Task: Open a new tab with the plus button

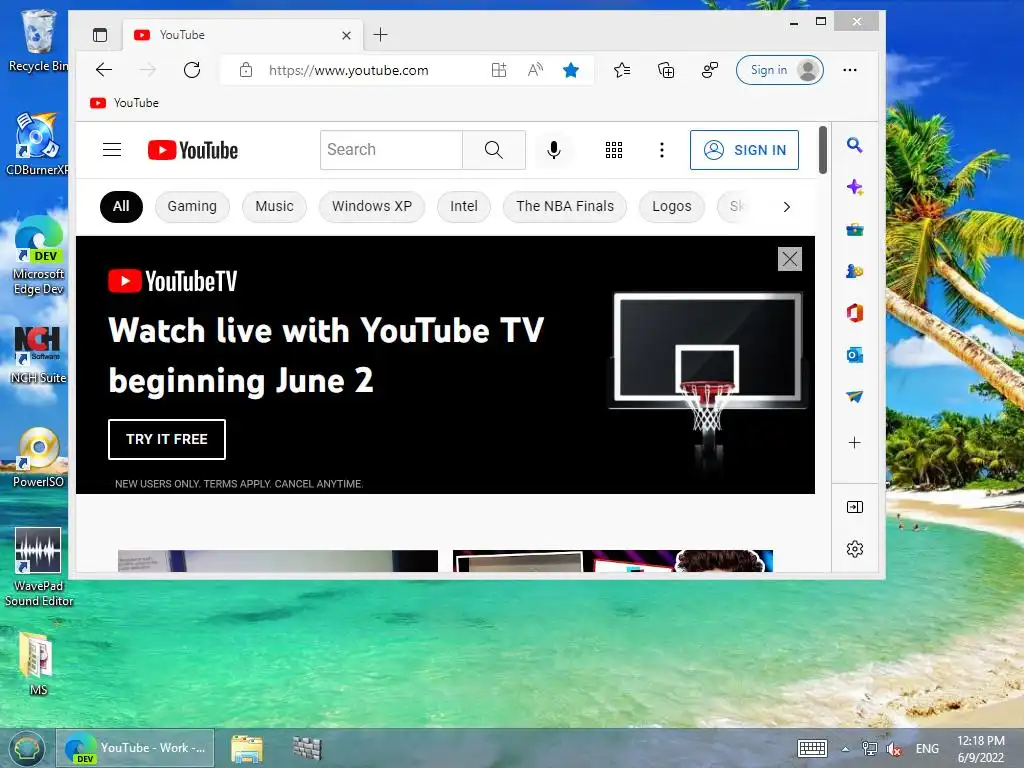Action: pyautogui.click(x=380, y=35)
